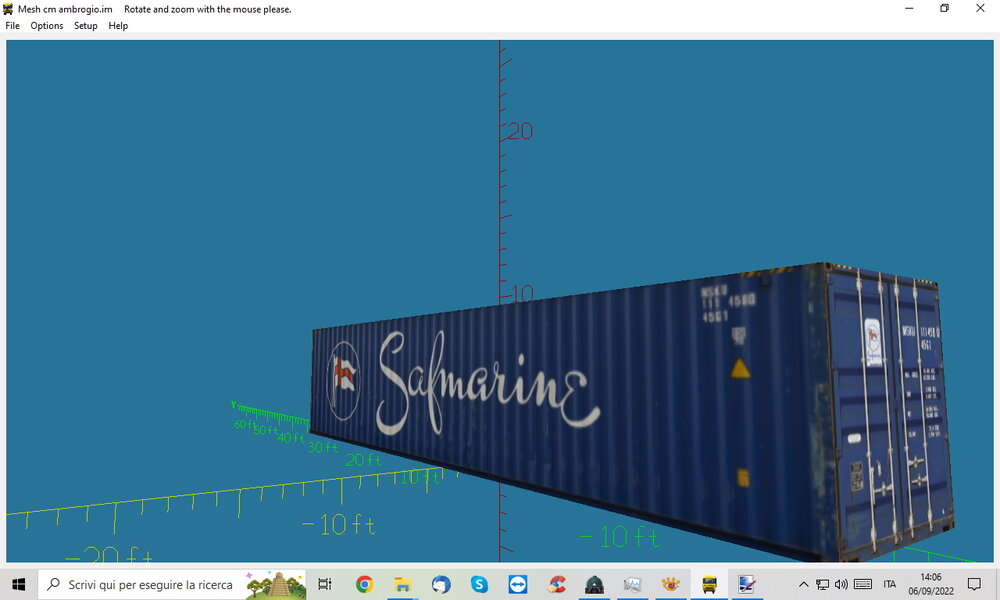This screenshot has height=600, width=1000.
Task: Open the dark dome-shaped taskbar app
Action: (594, 584)
